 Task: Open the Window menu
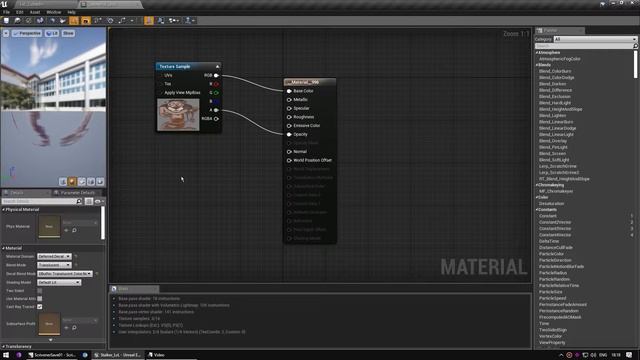tap(54, 12)
